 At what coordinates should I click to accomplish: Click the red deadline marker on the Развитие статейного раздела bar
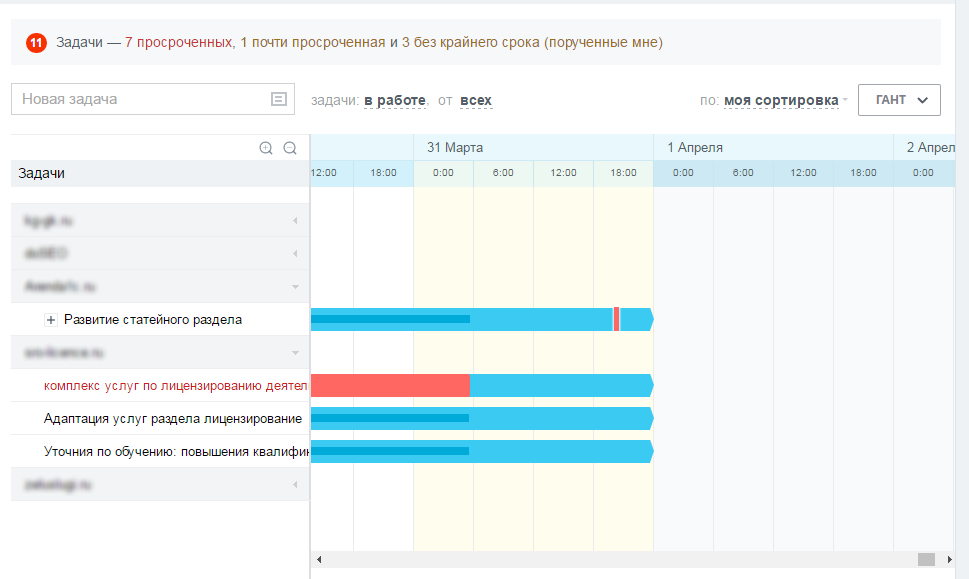[616, 319]
